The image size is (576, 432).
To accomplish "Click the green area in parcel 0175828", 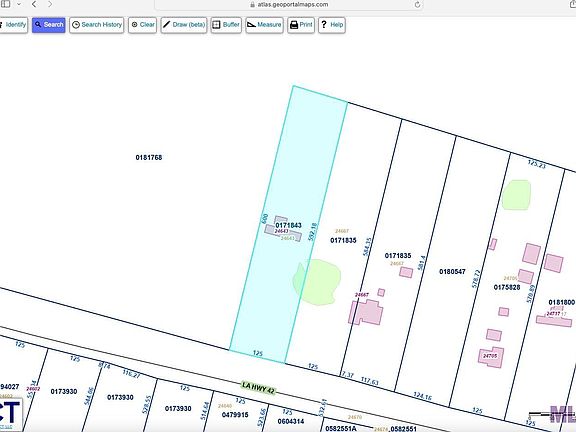I will pos(516,195).
